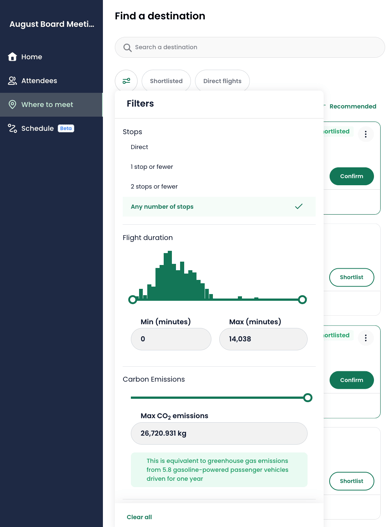This screenshot has height=527, width=390.
Task: Click the Max (minutes) input field
Action: (x=263, y=339)
